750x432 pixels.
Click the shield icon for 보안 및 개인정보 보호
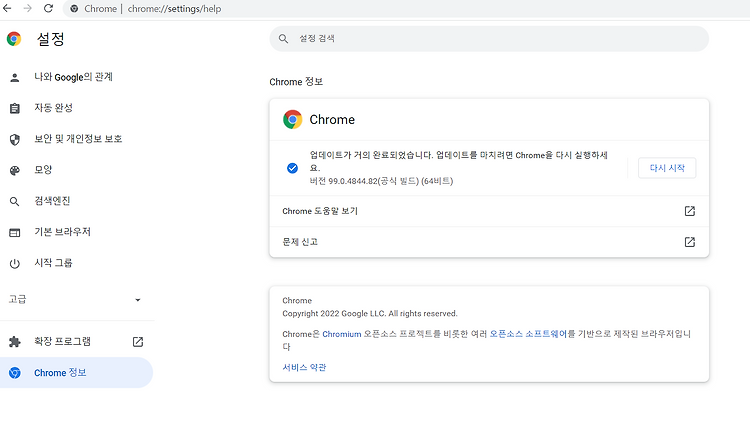click(x=15, y=140)
